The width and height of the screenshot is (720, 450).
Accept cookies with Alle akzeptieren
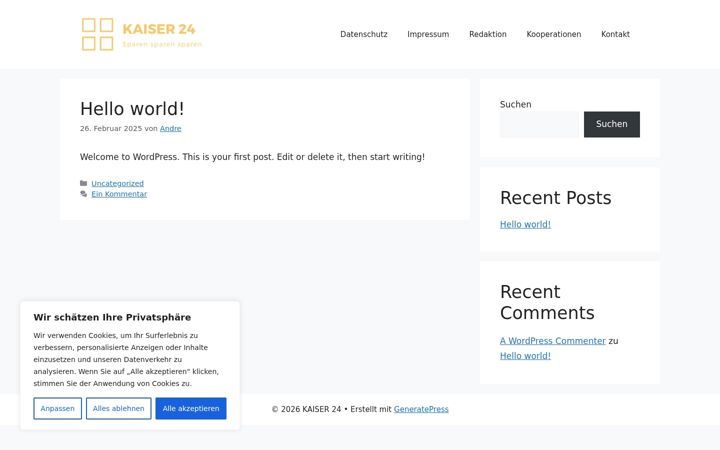191,408
